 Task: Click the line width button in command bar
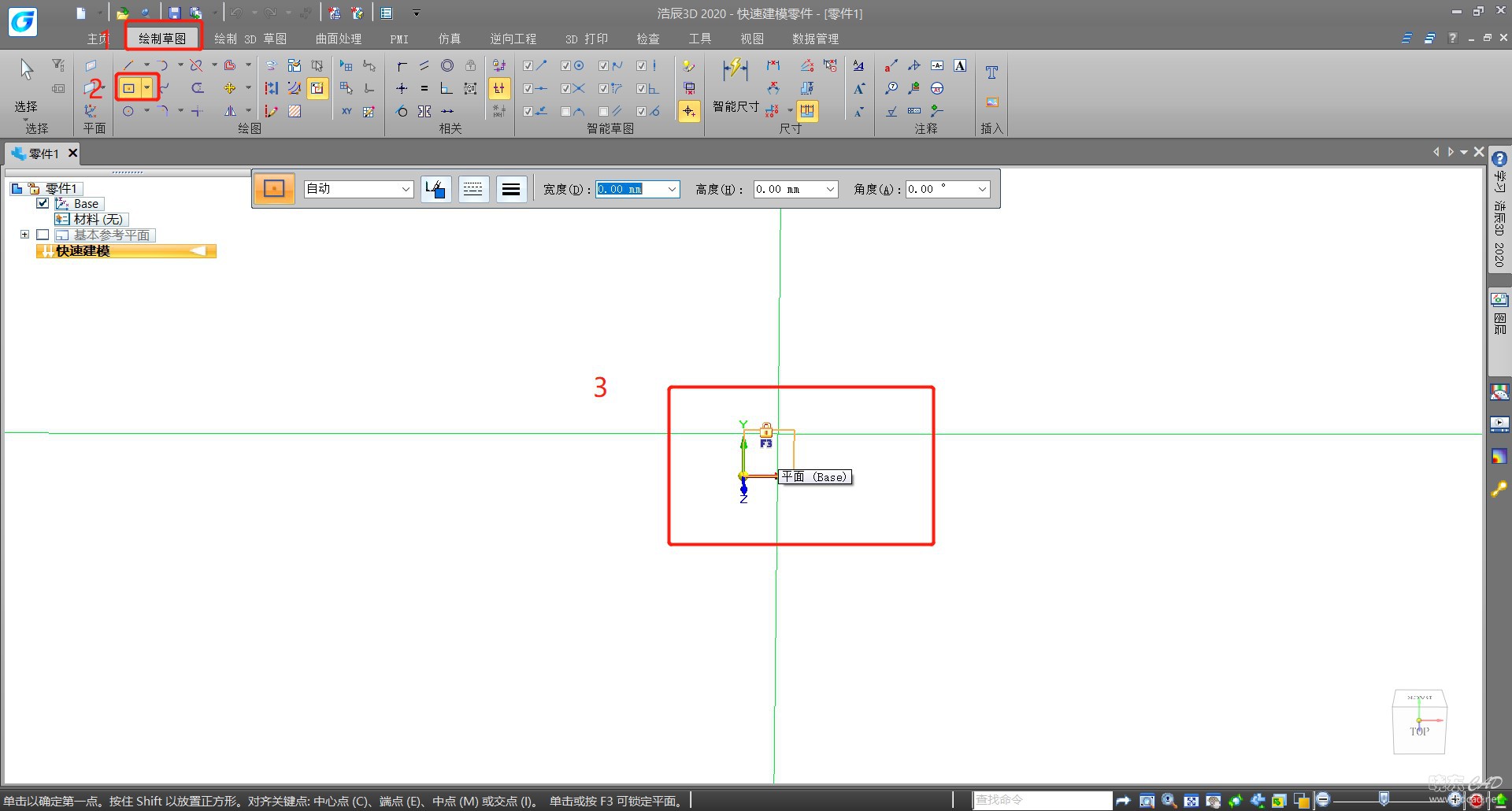511,189
